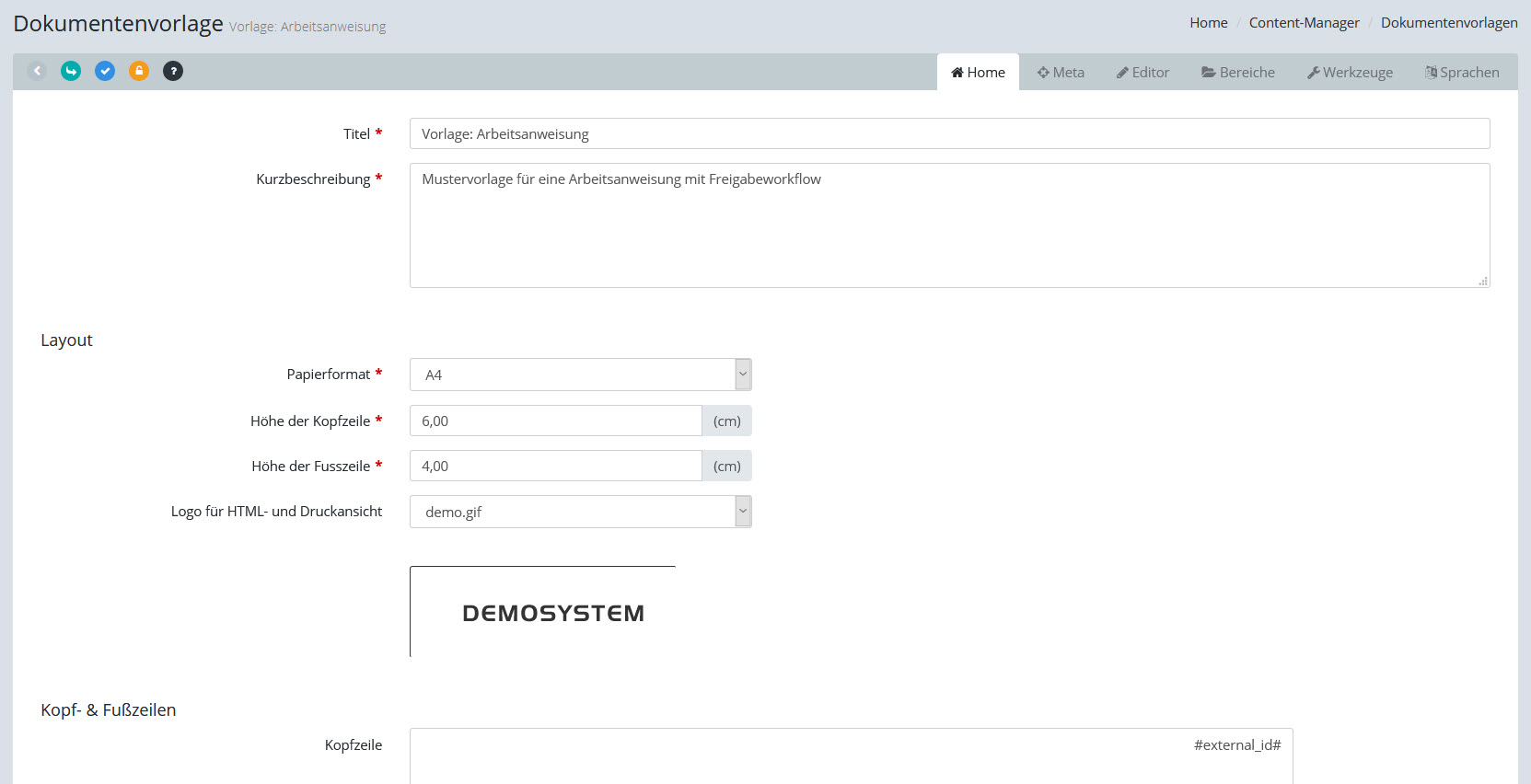Open the logo file dropdown showing demo.gif
Screen dimensions: 1531x784
(580, 512)
